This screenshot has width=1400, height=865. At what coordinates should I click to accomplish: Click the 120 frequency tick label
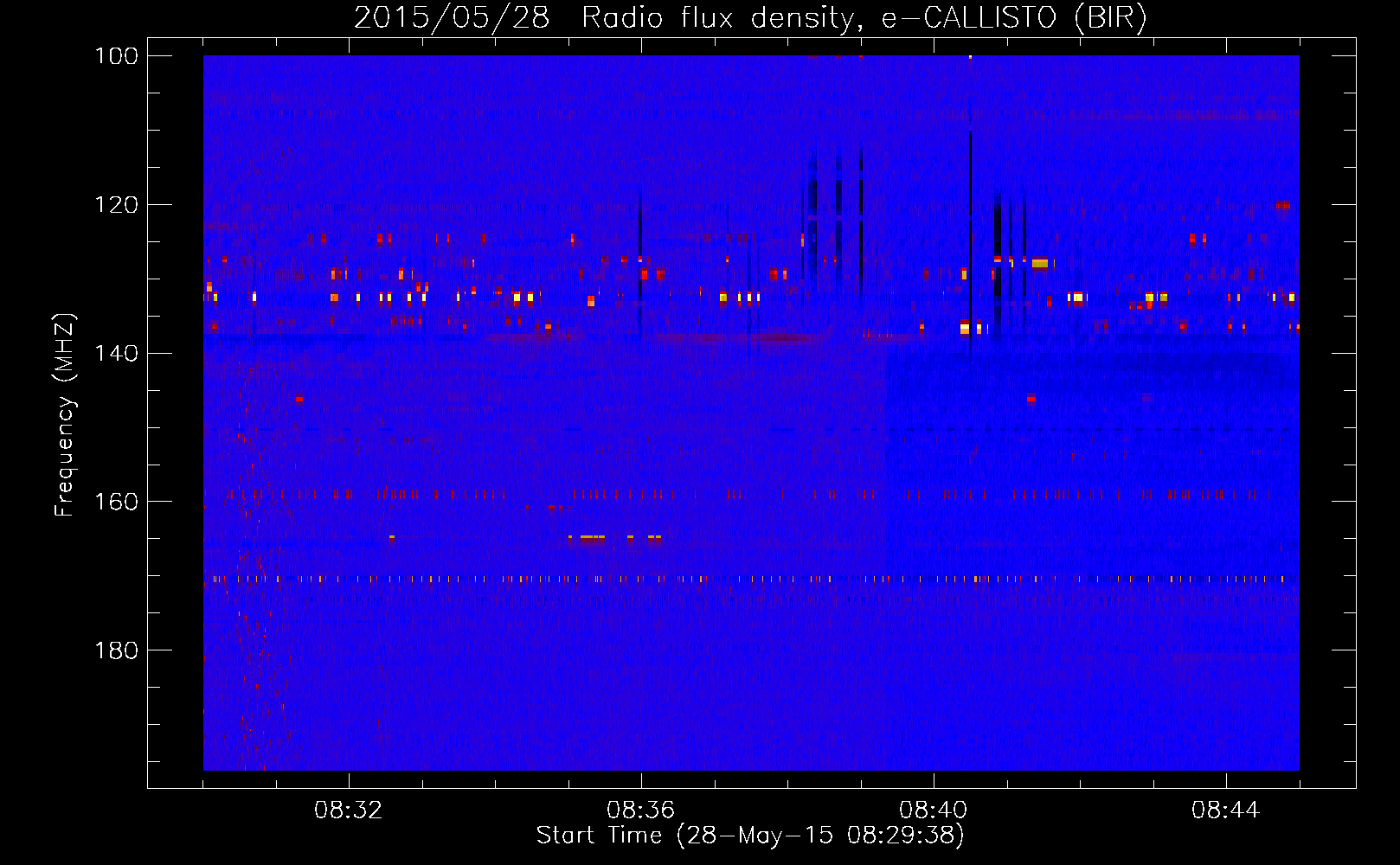coord(116,205)
